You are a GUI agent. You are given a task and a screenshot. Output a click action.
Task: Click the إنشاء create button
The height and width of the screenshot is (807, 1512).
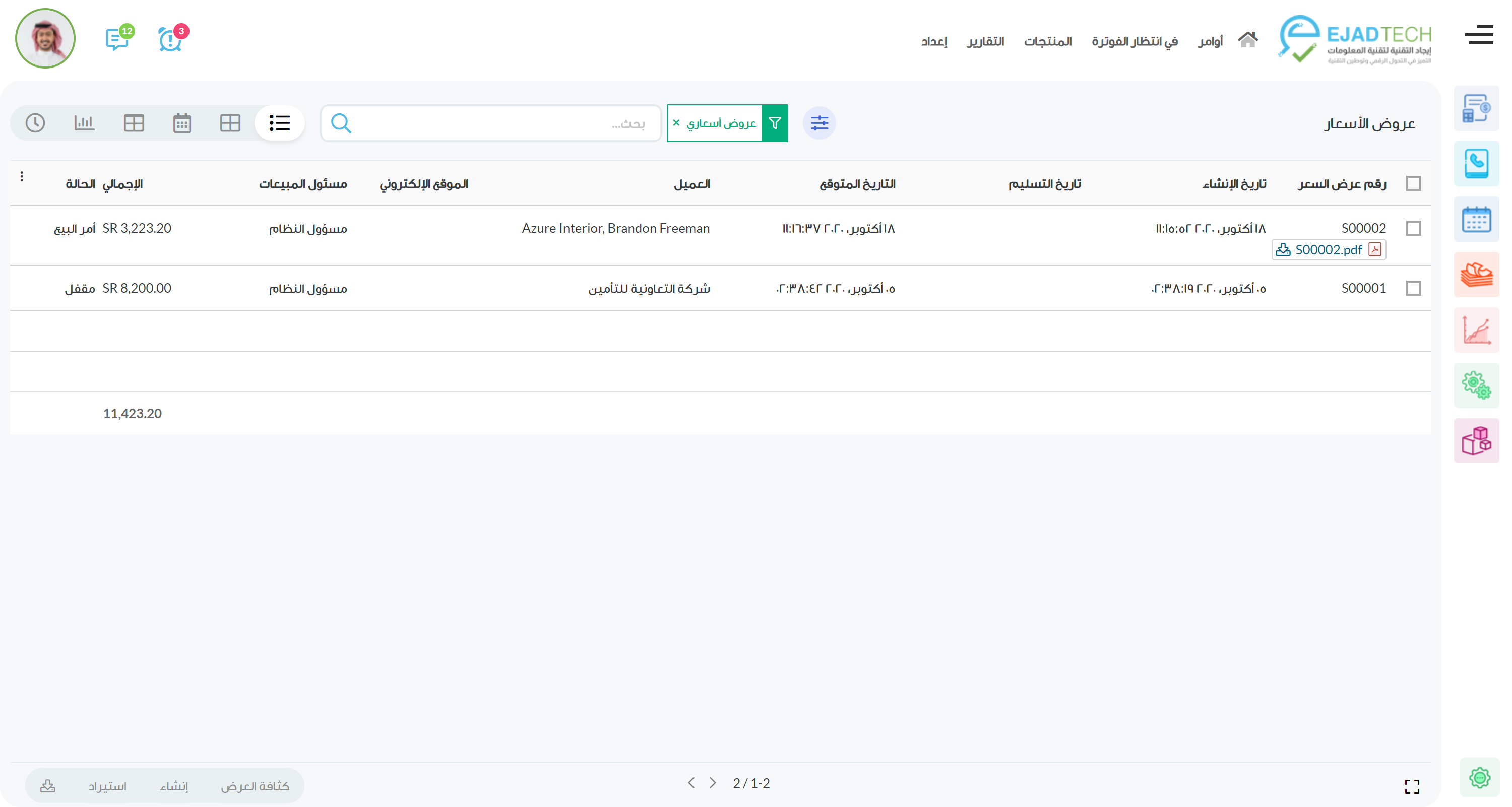[174, 786]
